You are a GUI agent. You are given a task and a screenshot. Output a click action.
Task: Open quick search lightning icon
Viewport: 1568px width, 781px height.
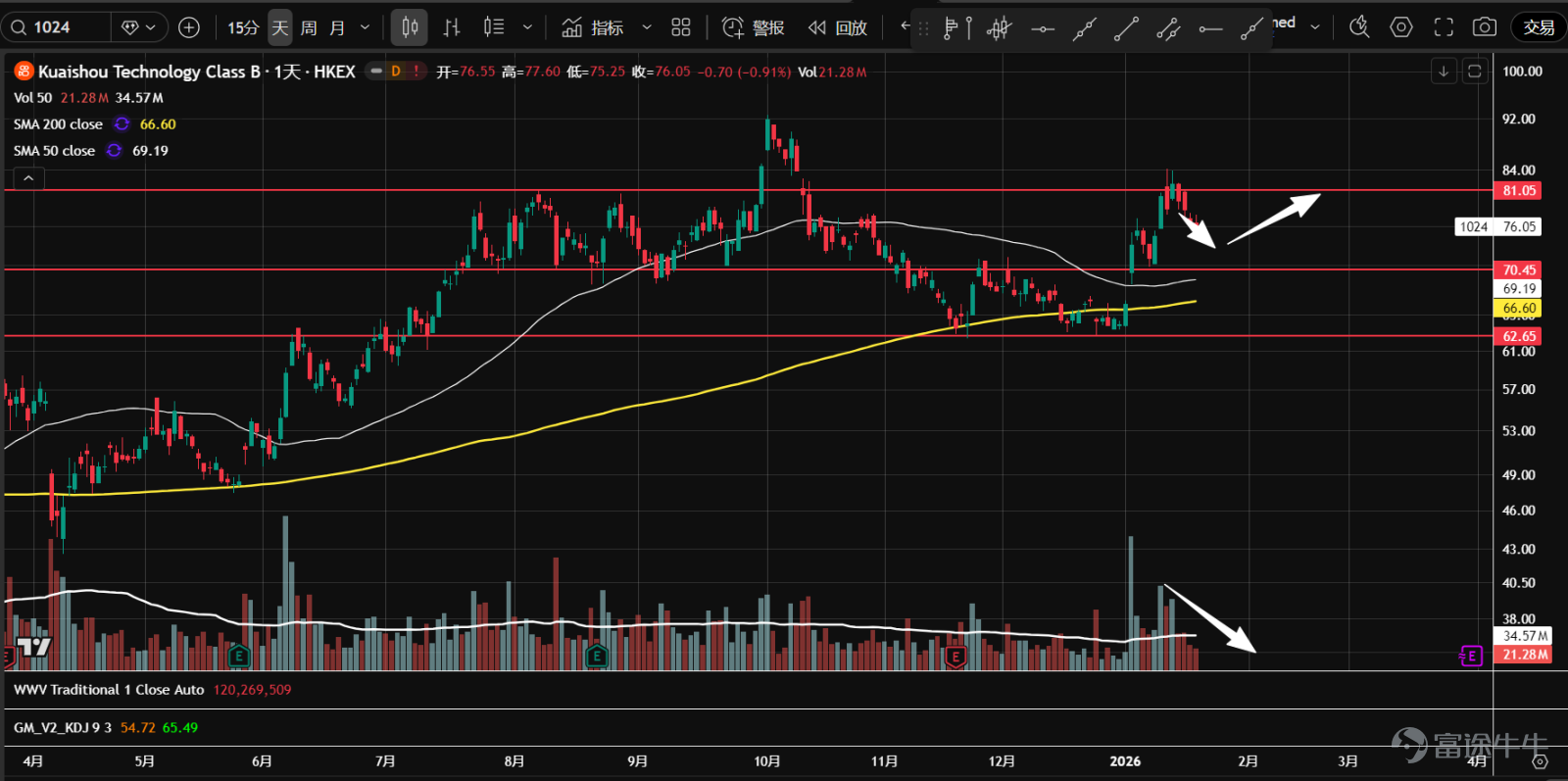[1359, 27]
